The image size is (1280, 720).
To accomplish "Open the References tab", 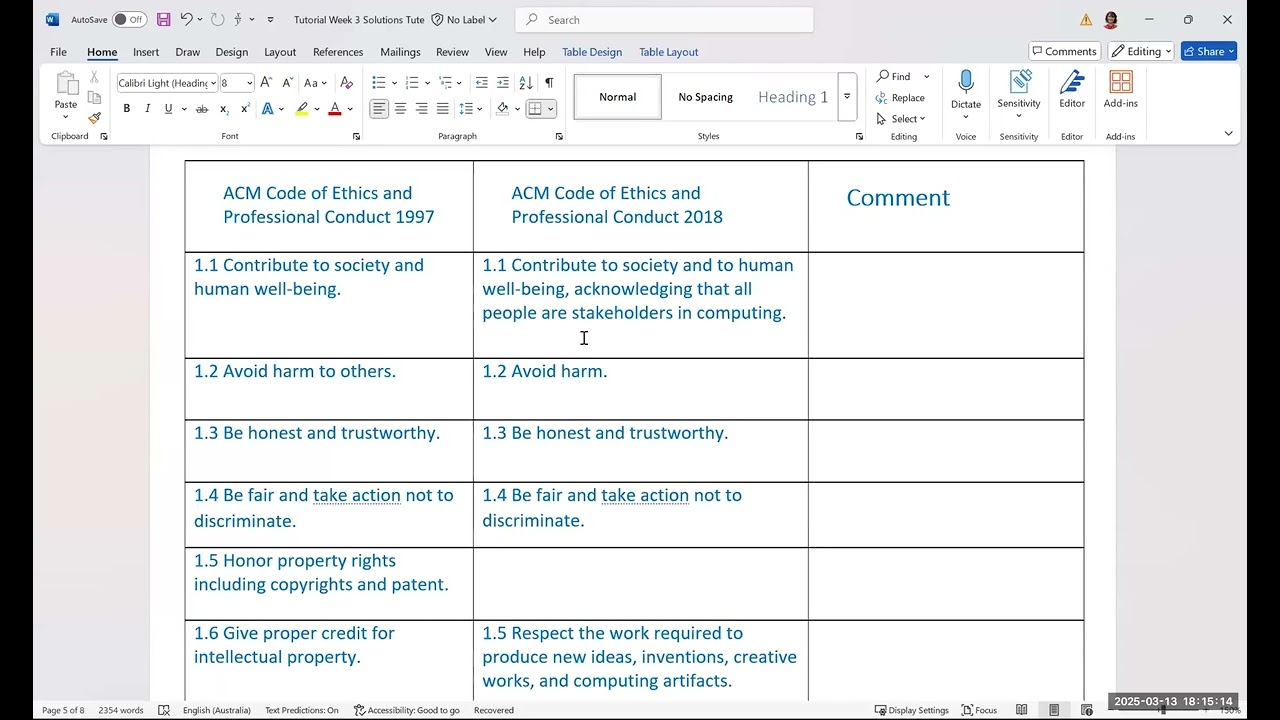I will tap(338, 52).
